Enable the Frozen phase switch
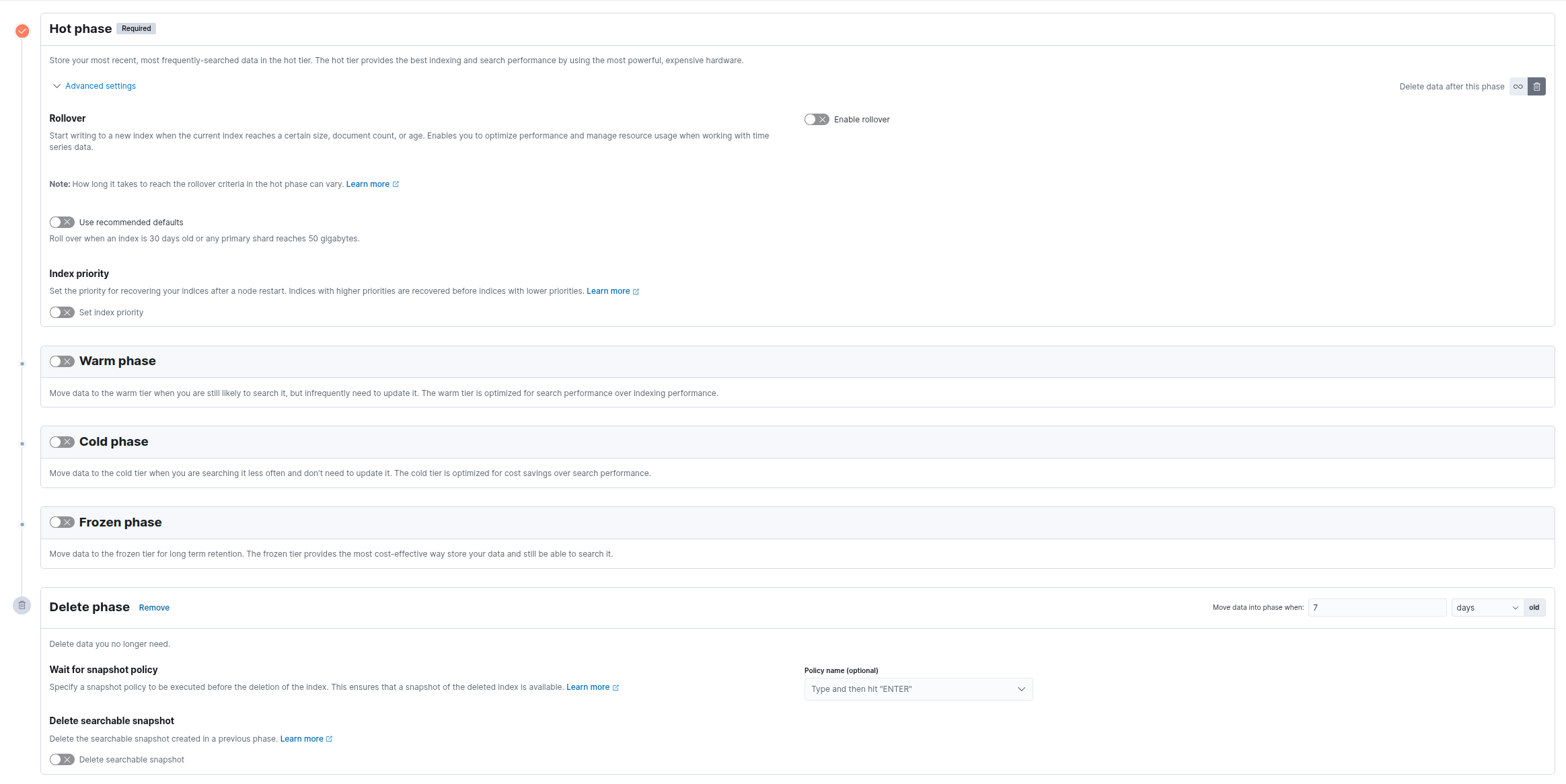 click(62, 522)
